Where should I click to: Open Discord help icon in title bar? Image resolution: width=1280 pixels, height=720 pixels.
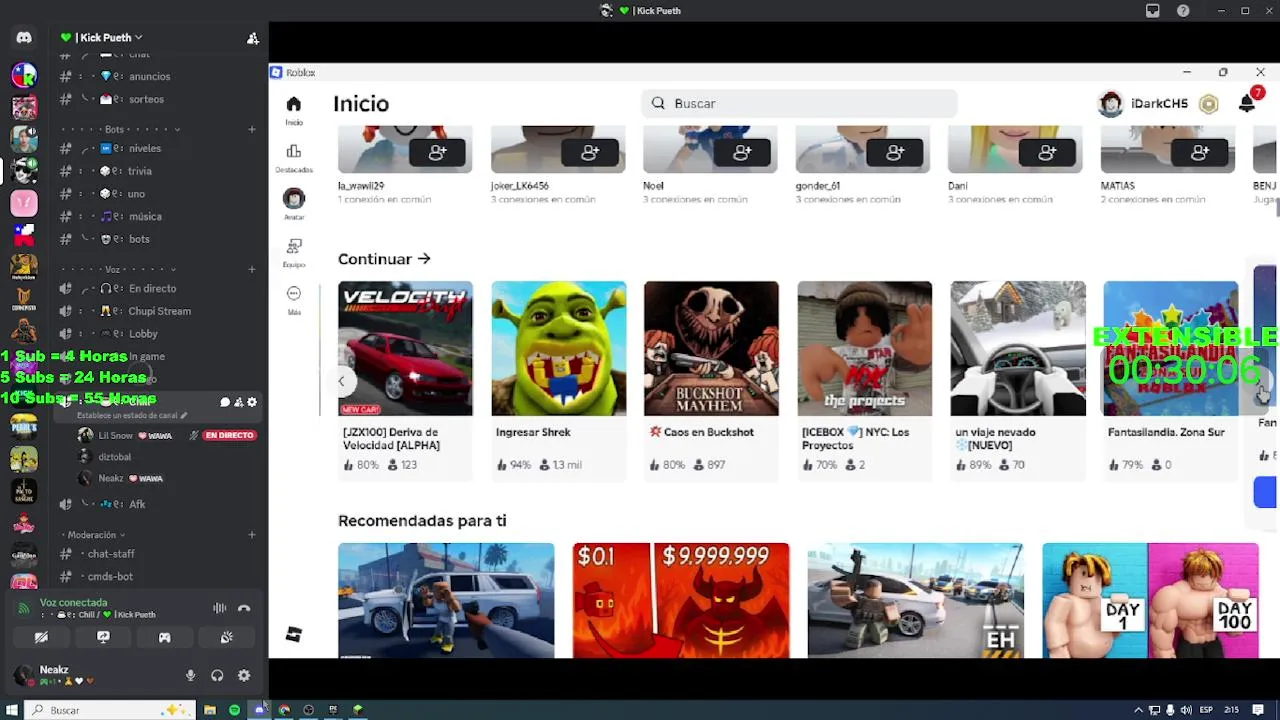pyautogui.click(x=1184, y=11)
